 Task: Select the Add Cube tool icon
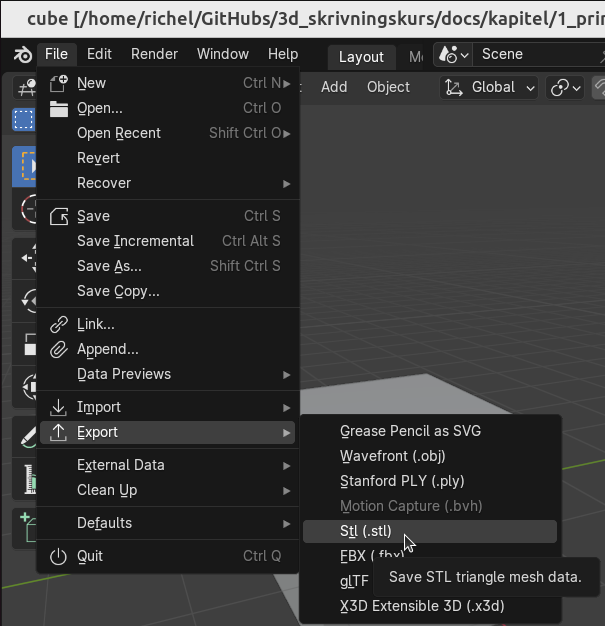coord(26,528)
